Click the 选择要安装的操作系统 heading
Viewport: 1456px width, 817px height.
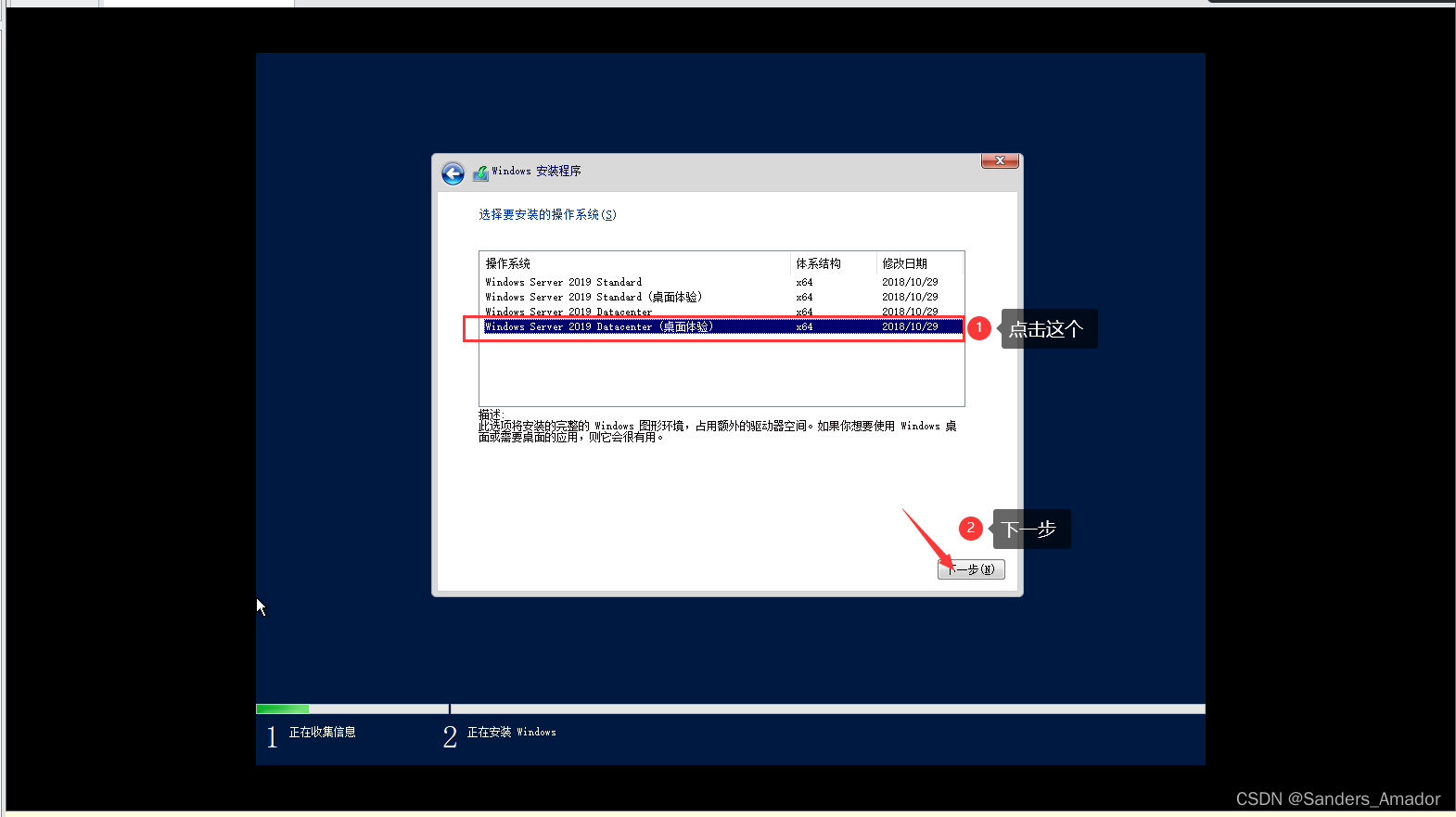coord(547,214)
